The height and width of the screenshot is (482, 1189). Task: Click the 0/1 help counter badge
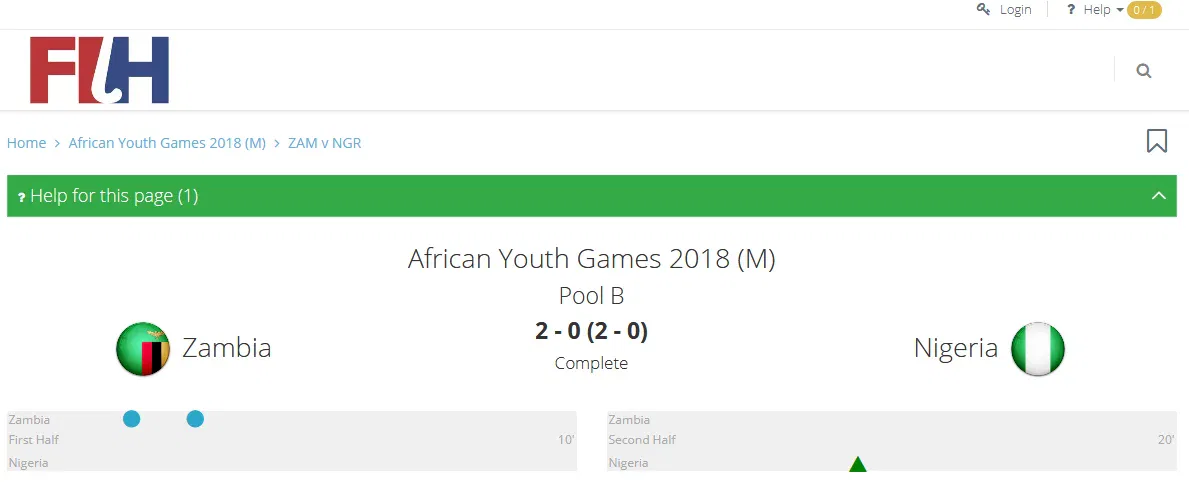click(1144, 10)
